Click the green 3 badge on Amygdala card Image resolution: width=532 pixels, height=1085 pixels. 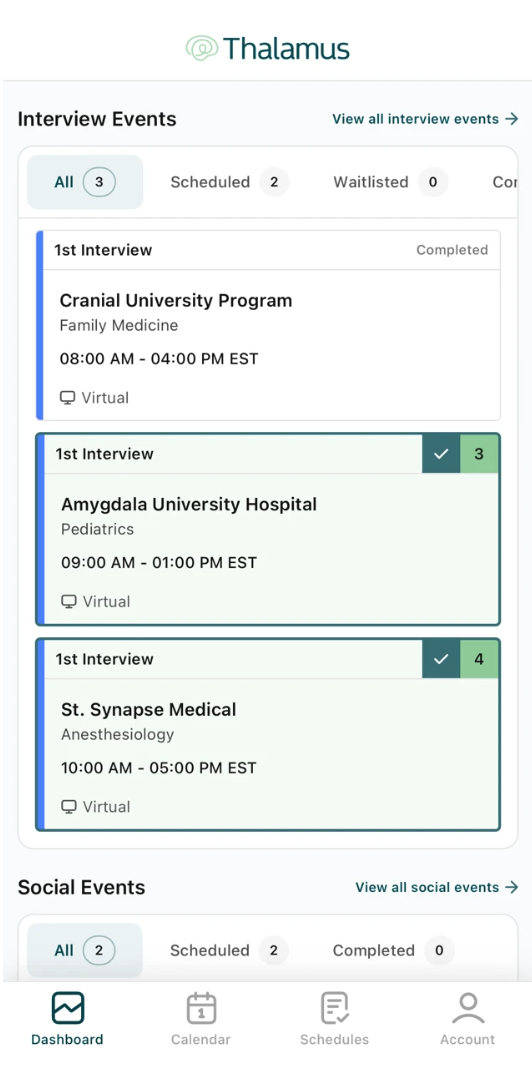(x=479, y=454)
